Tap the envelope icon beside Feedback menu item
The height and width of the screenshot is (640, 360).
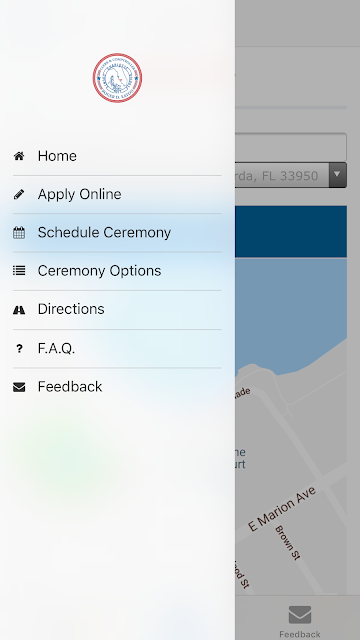point(19,387)
